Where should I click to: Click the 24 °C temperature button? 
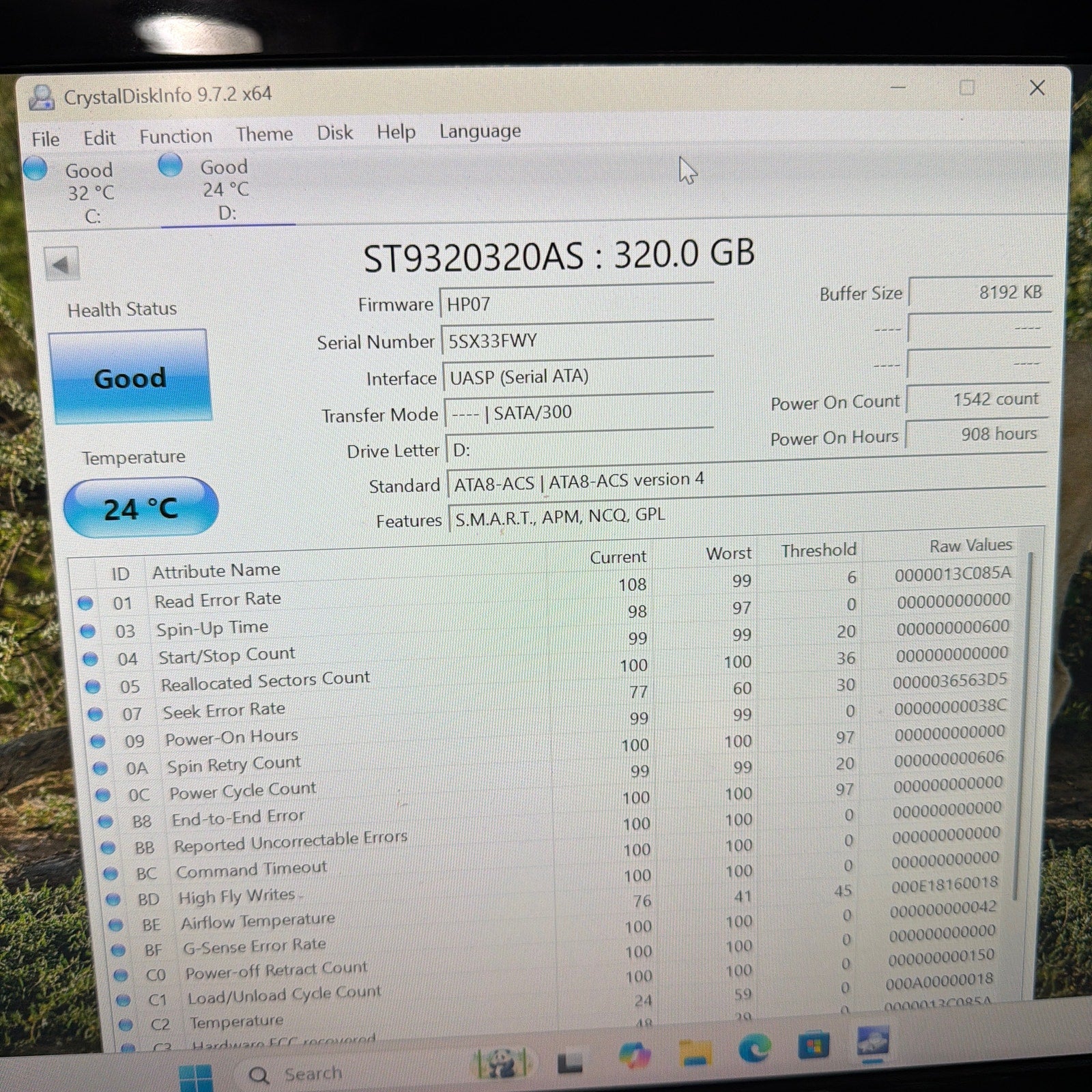tap(141, 508)
